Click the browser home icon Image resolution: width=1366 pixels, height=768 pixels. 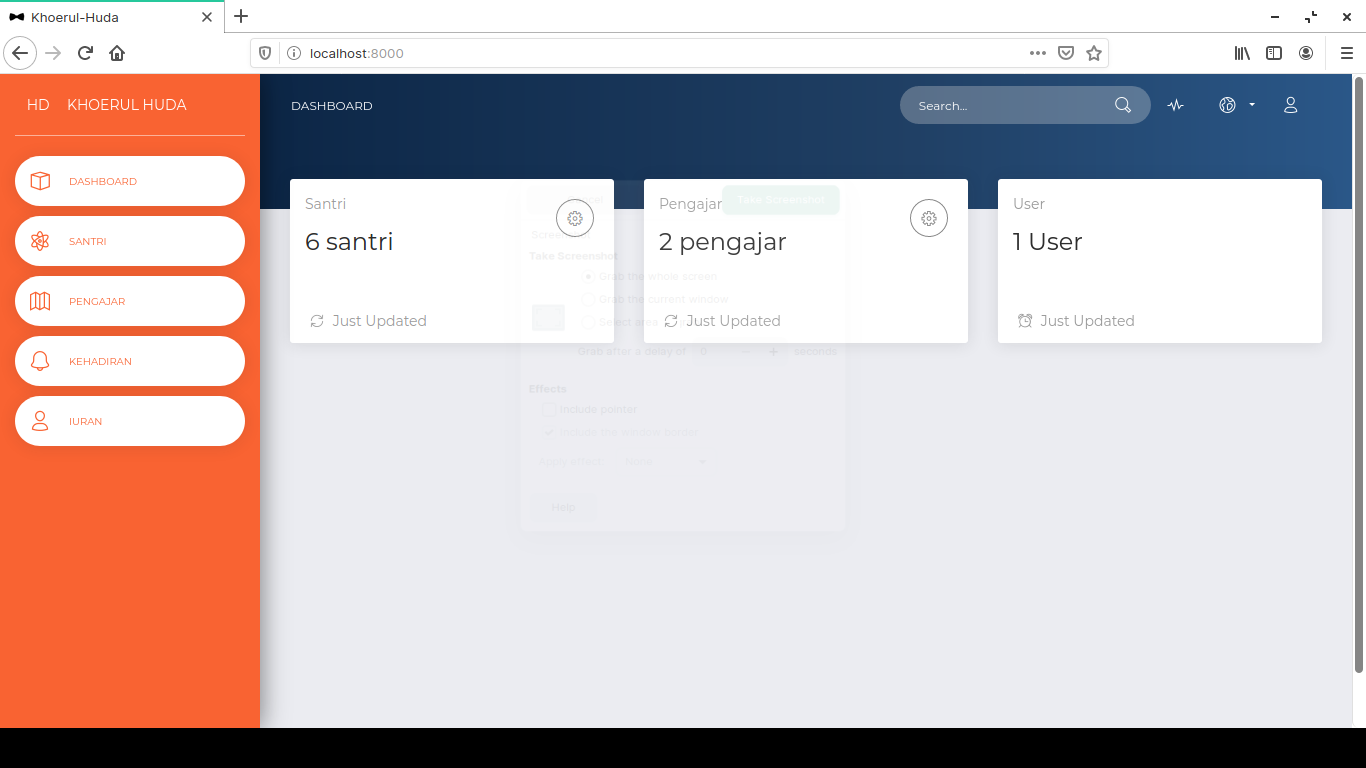point(117,53)
